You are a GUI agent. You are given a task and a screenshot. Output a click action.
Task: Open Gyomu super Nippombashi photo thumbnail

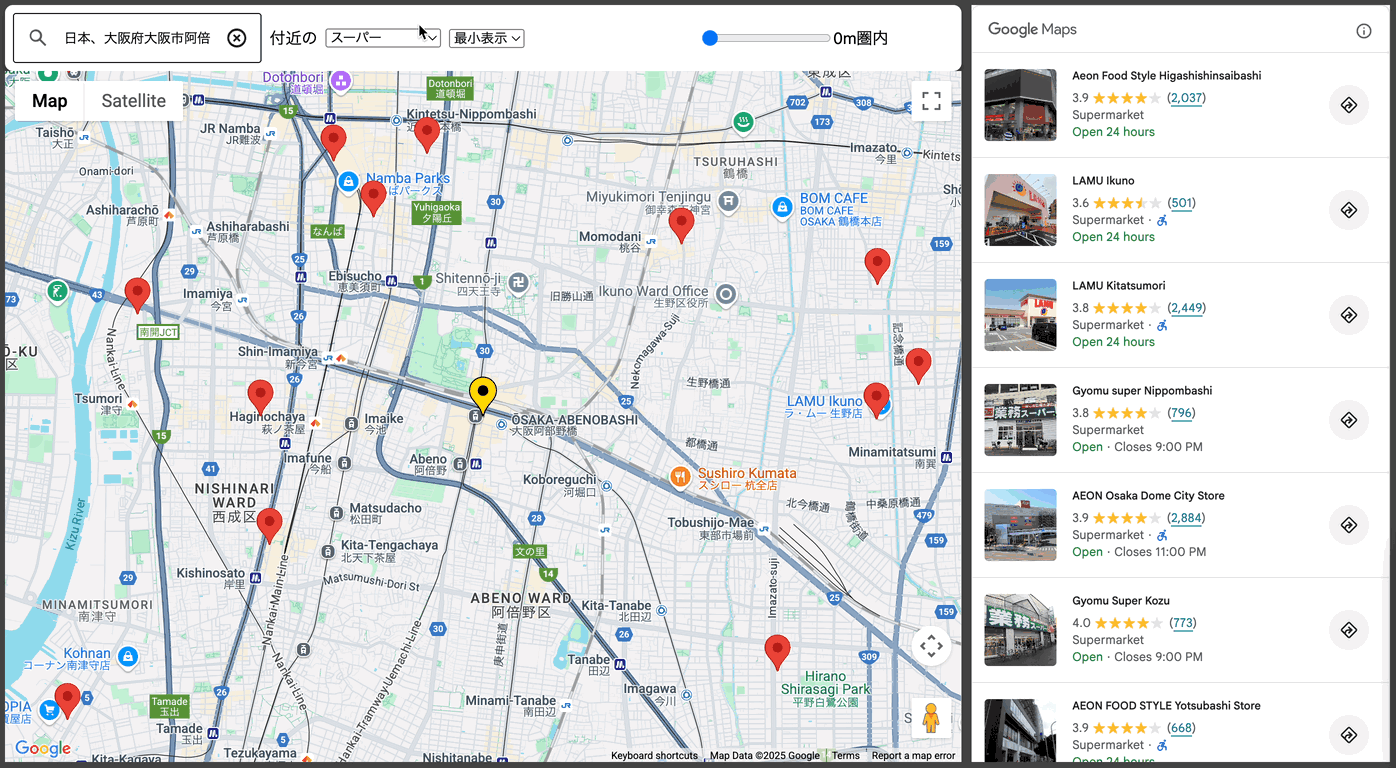tap(1020, 420)
